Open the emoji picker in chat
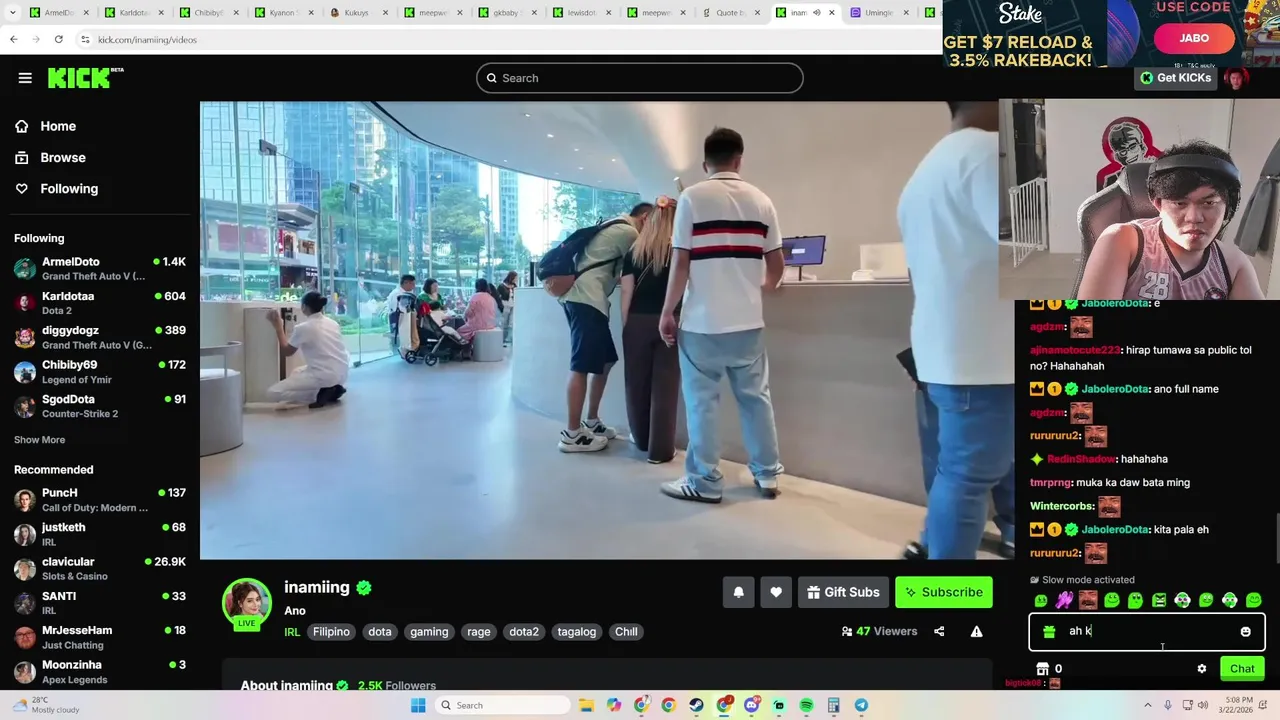The width and height of the screenshot is (1280, 720). tap(1245, 631)
